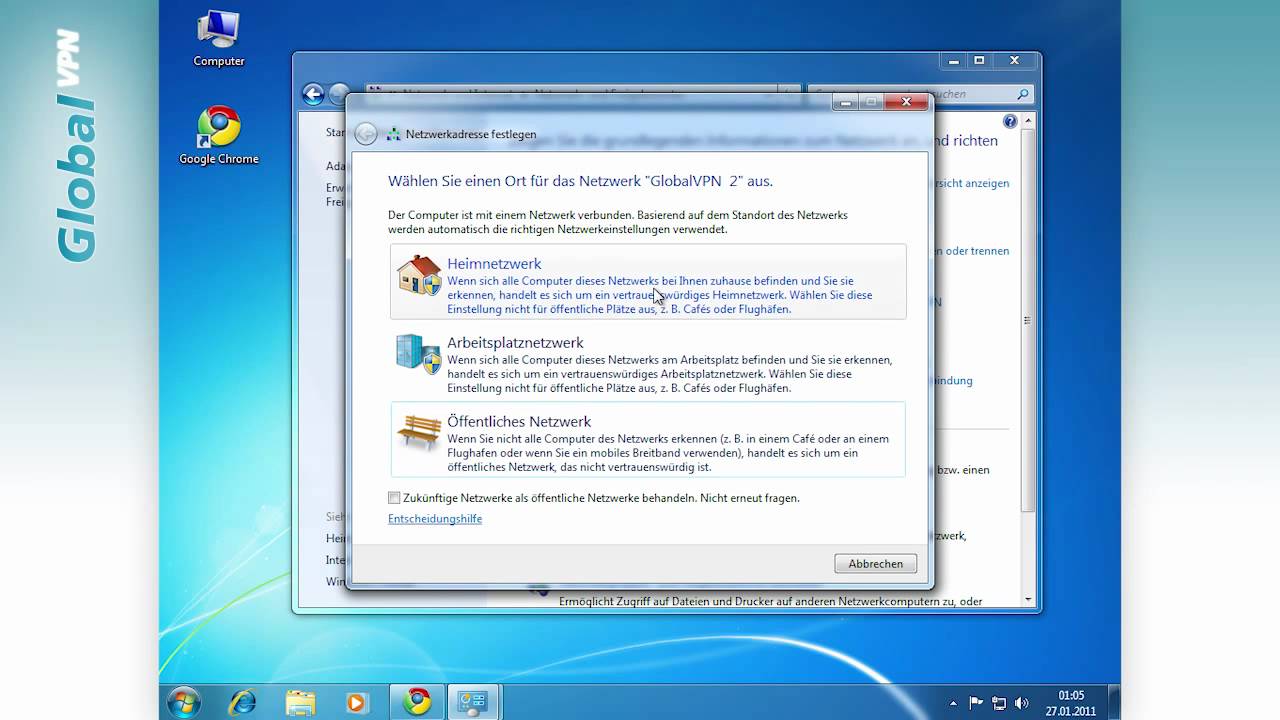Open Windows Explorer folder on taskbar

click(300, 702)
